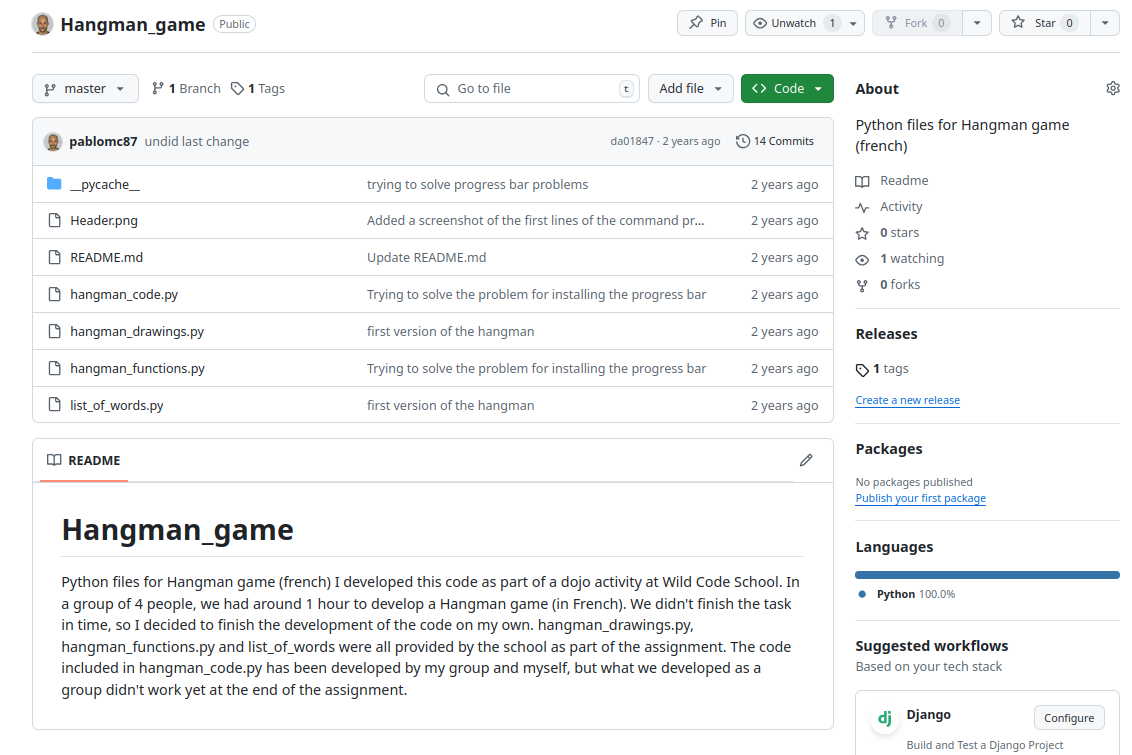Viewport: 1132px width, 755px height.
Task: Edit README with the pencil icon
Action: tap(806, 461)
